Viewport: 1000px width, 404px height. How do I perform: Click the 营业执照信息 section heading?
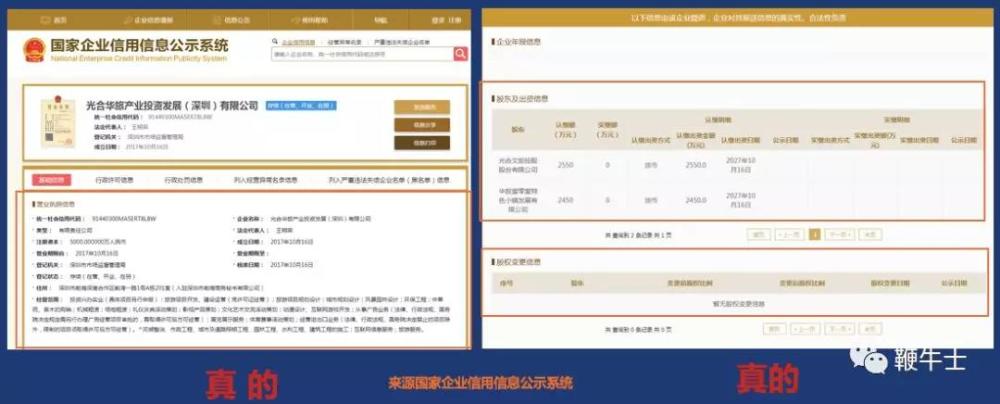pyautogui.click(x=54, y=204)
